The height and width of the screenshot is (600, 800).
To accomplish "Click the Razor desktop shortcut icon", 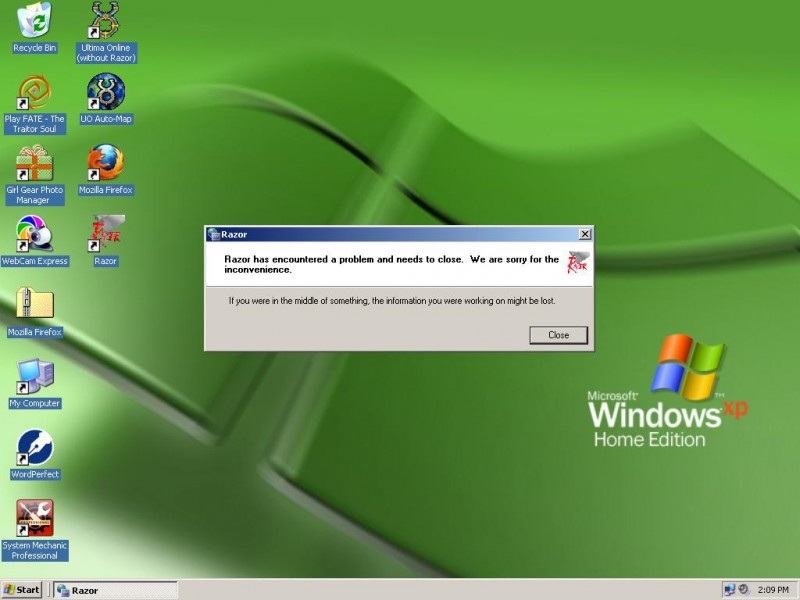I will 105,234.
